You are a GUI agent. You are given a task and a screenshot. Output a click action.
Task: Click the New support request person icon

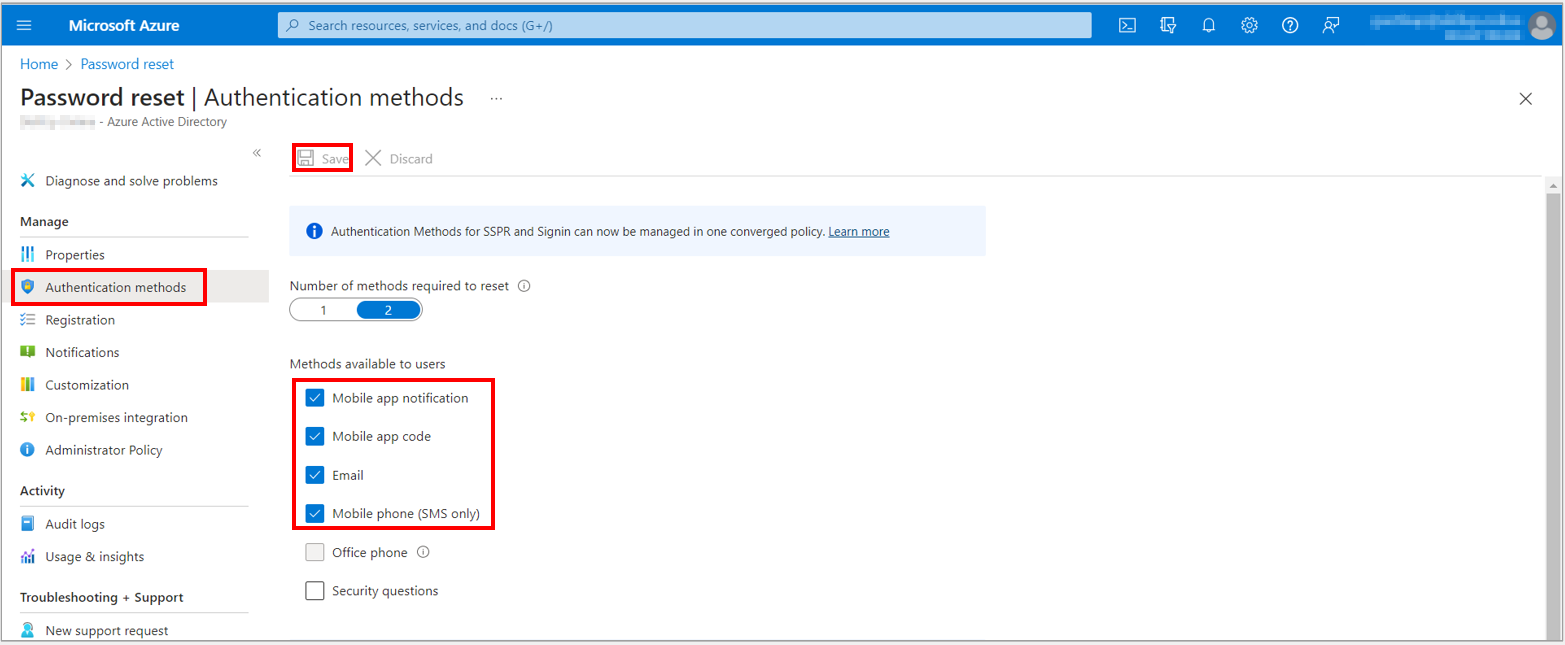pyautogui.click(x=28, y=631)
